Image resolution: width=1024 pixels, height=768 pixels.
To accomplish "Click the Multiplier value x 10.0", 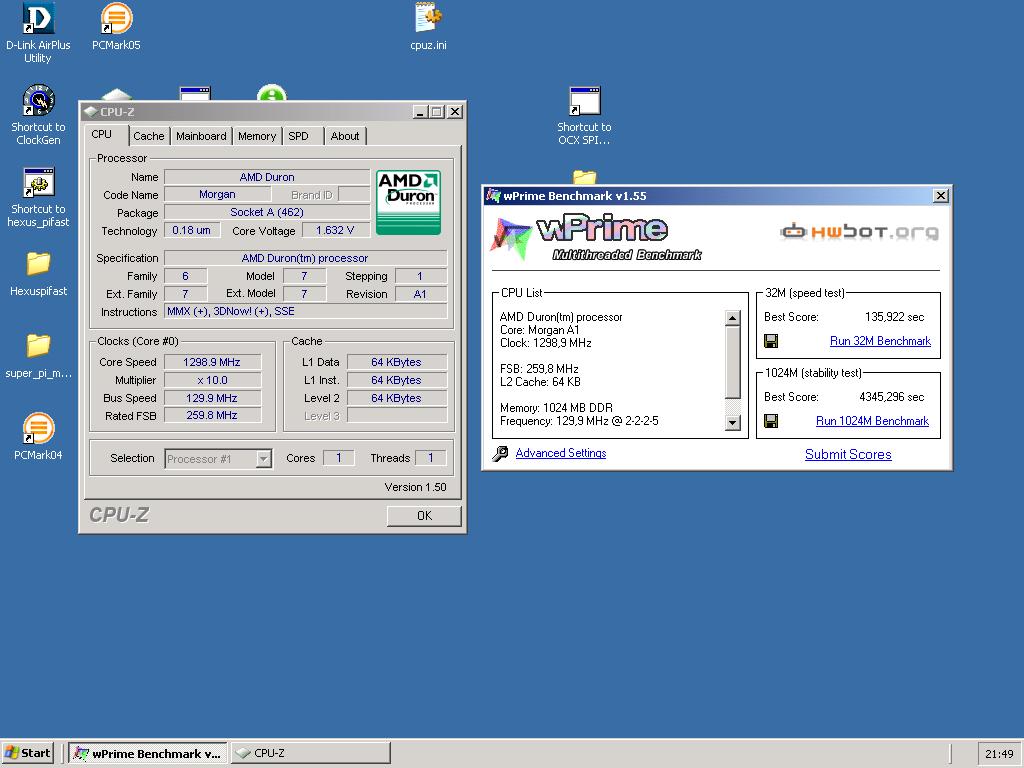I will pyautogui.click(x=212, y=380).
